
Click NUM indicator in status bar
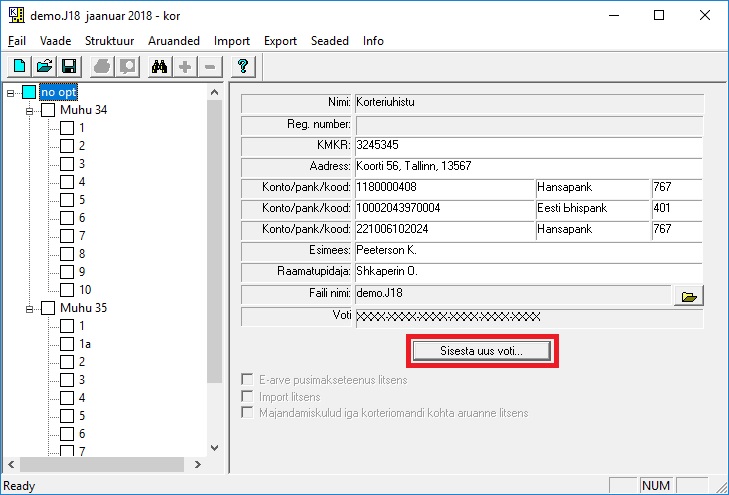656,486
